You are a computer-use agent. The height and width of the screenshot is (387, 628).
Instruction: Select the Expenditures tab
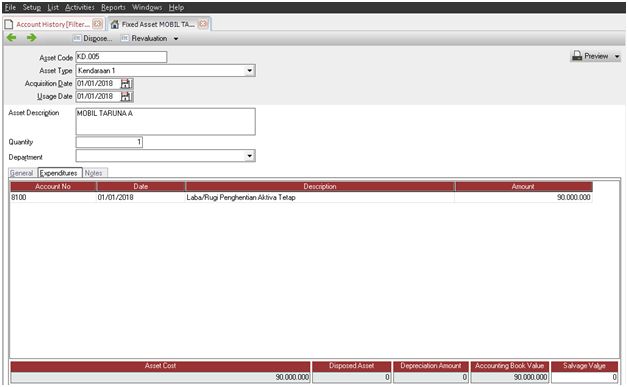pos(59,173)
